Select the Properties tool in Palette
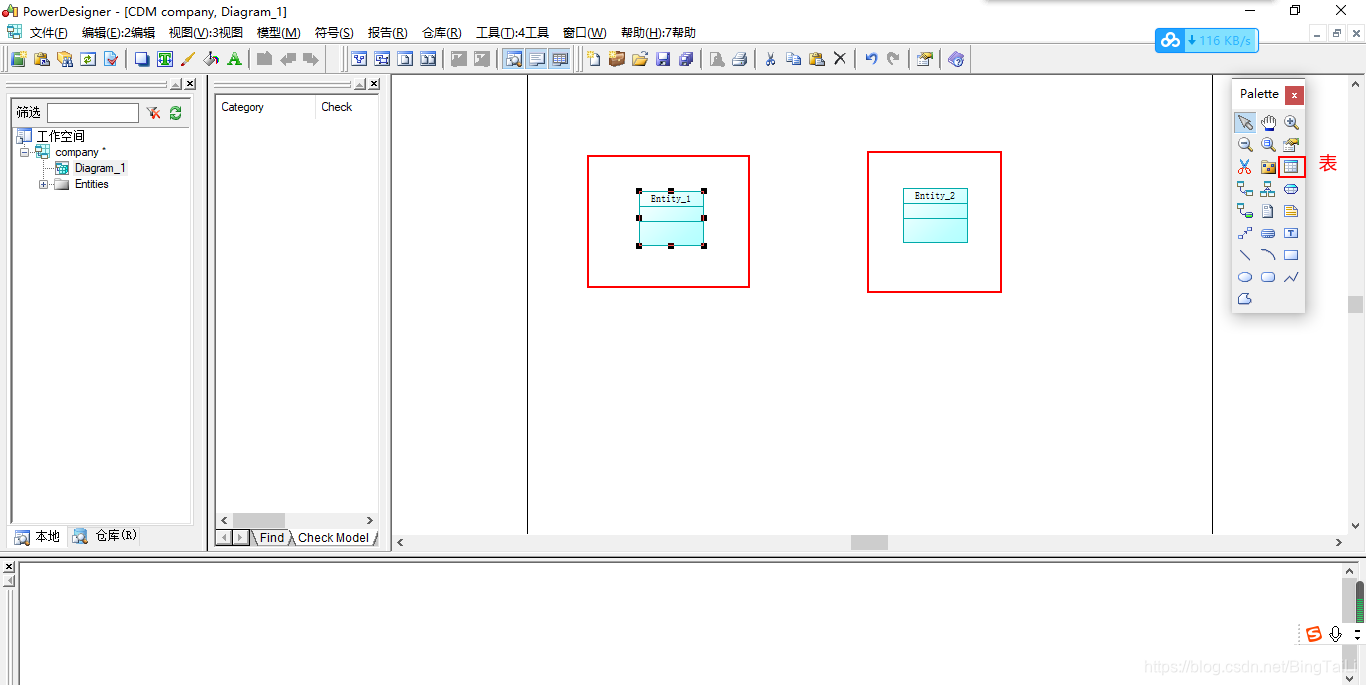The width and height of the screenshot is (1366, 685). pyautogui.click(x=1291, y=145)
